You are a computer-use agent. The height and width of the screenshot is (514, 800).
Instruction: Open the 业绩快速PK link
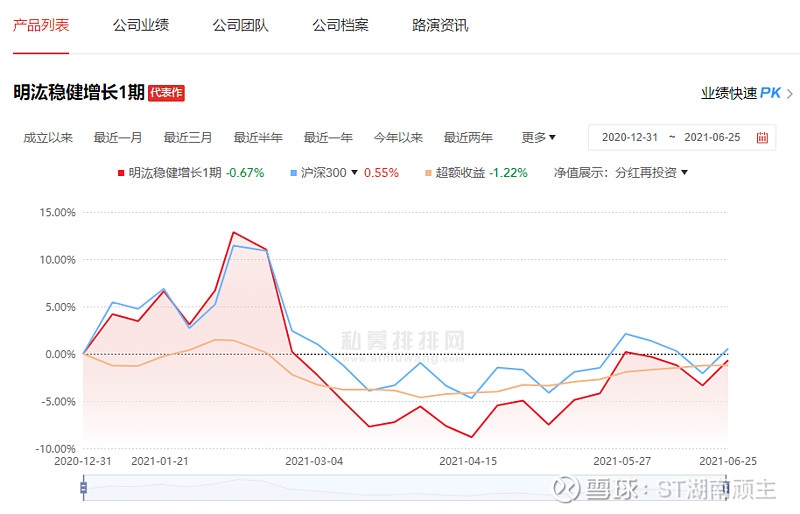point(741,93)
